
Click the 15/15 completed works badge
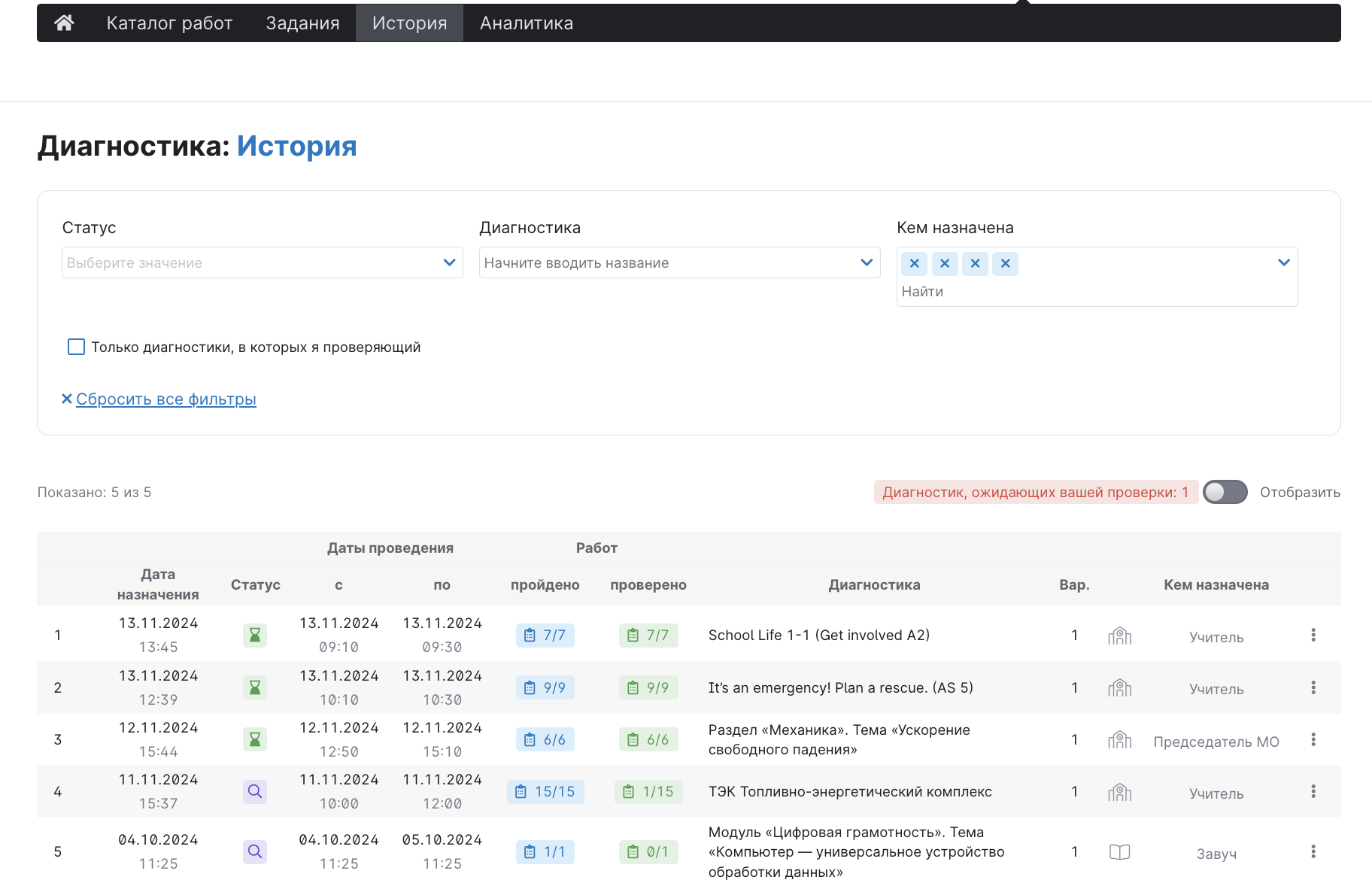545,792
